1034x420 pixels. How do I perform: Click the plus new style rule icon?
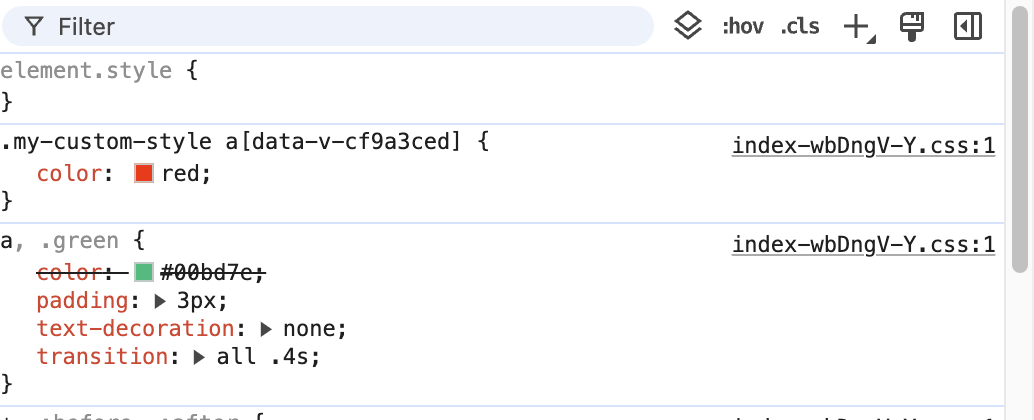(x=856, y=27)
